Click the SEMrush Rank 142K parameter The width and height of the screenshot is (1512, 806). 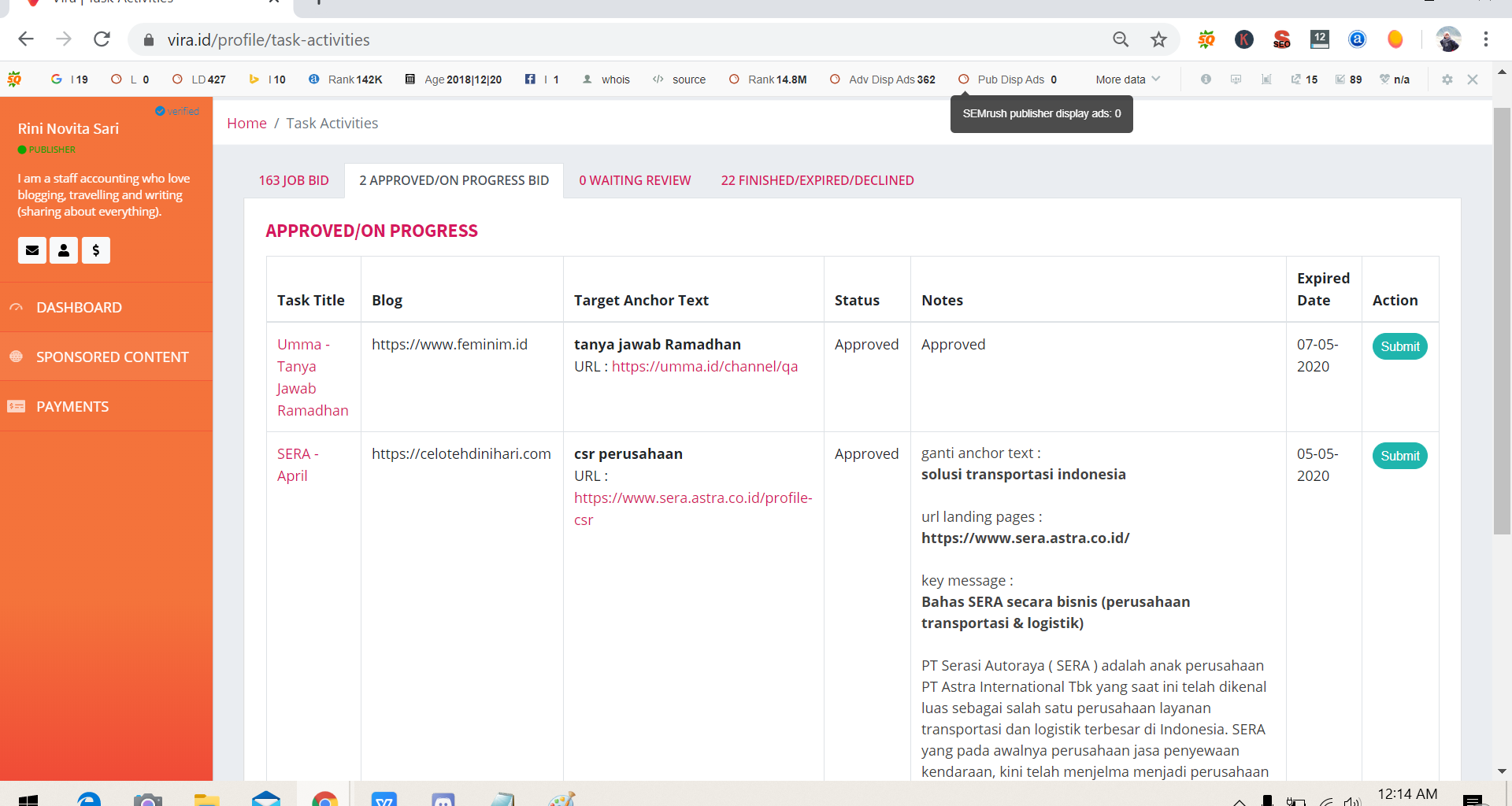coord(346,79)
